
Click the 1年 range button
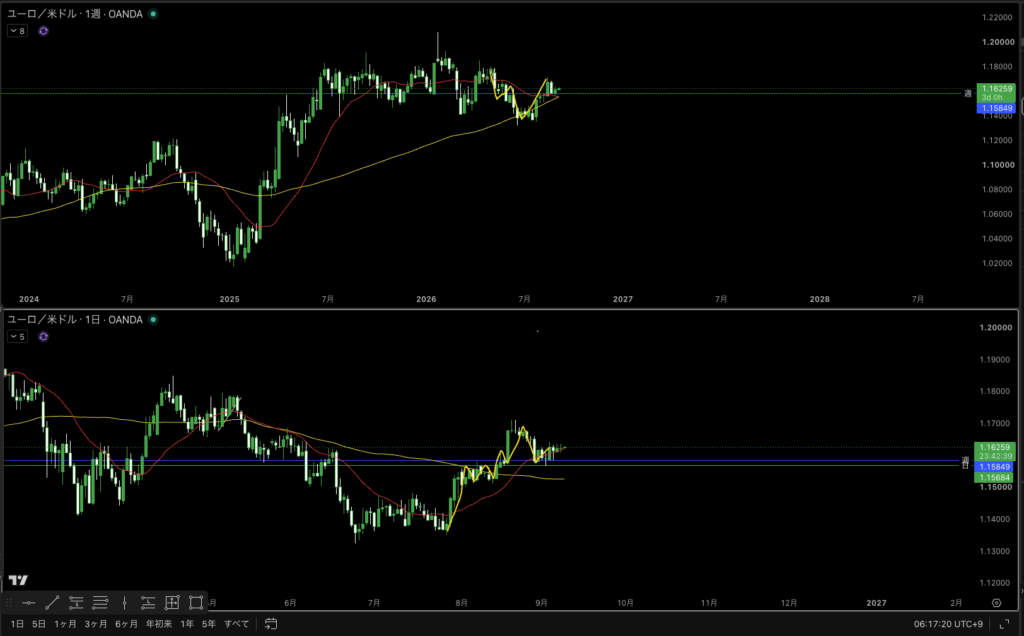pyautogui.click(x=187, y=624)
